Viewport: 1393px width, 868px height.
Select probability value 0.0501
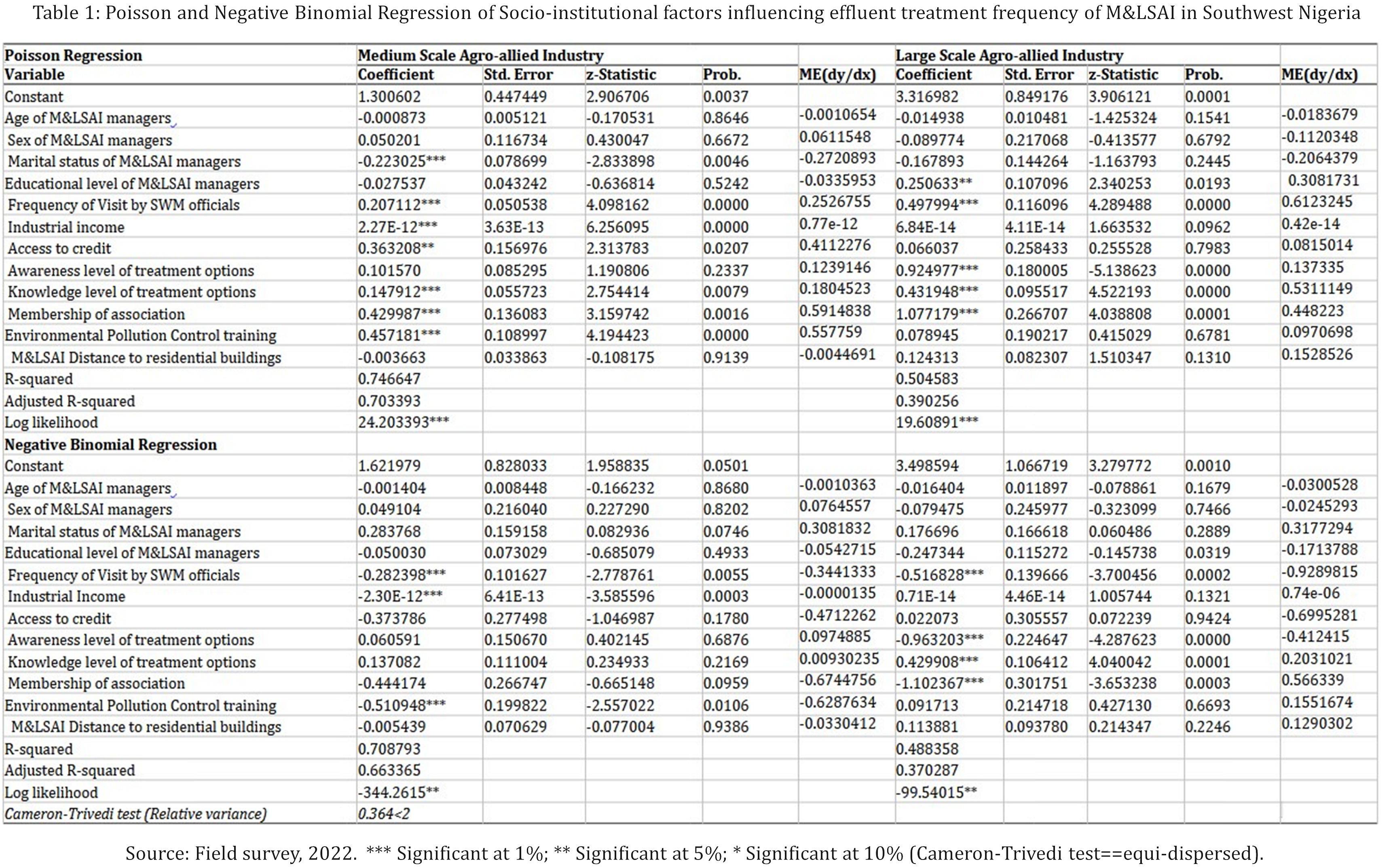click(x=726, y=466)
